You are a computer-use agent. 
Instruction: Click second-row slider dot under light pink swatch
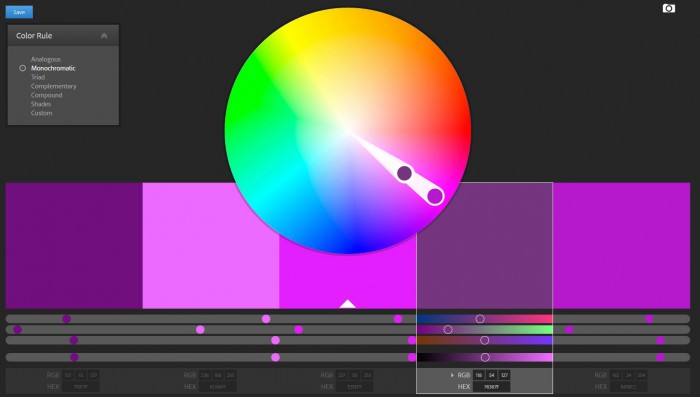pyautogui.click(x=200, y=330)
